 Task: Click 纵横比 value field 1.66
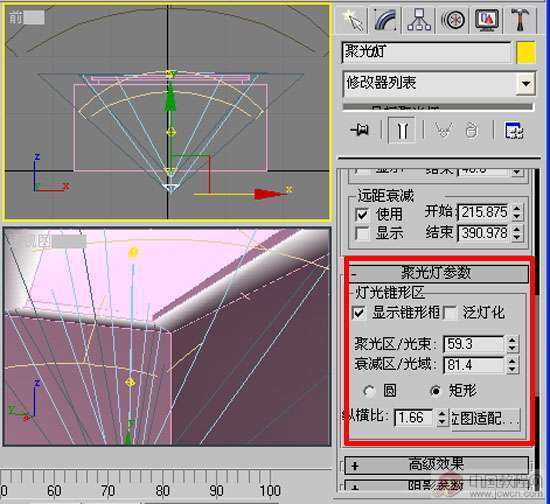414,418
